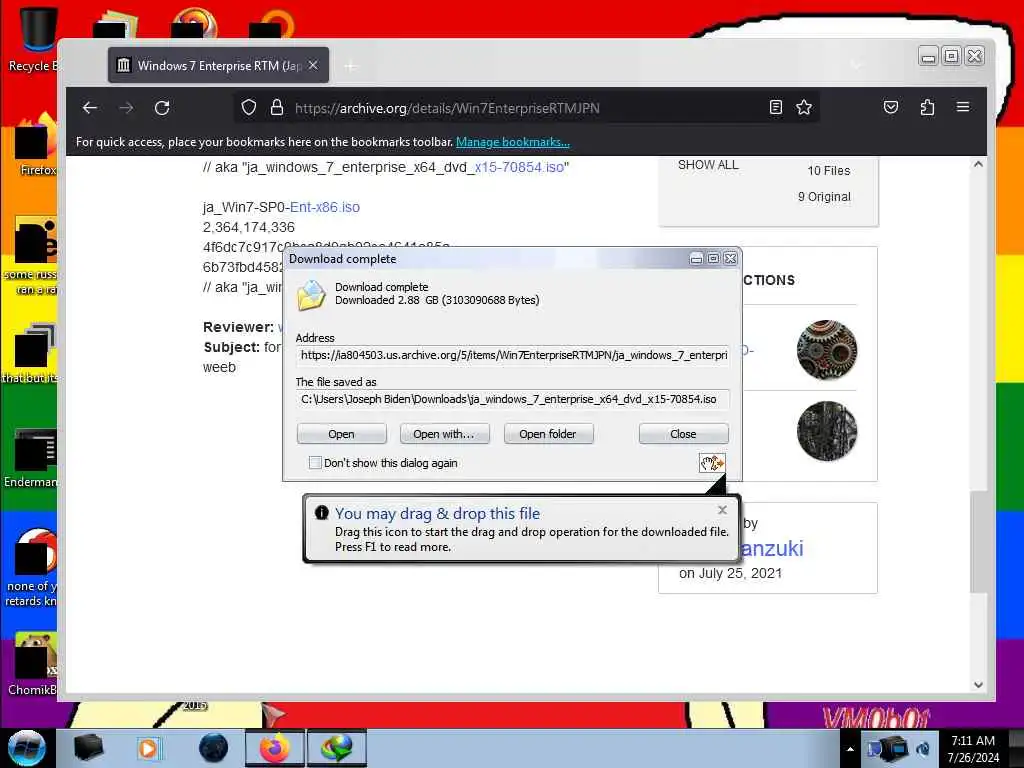Close the Download complete dialog via Close button

683,434
